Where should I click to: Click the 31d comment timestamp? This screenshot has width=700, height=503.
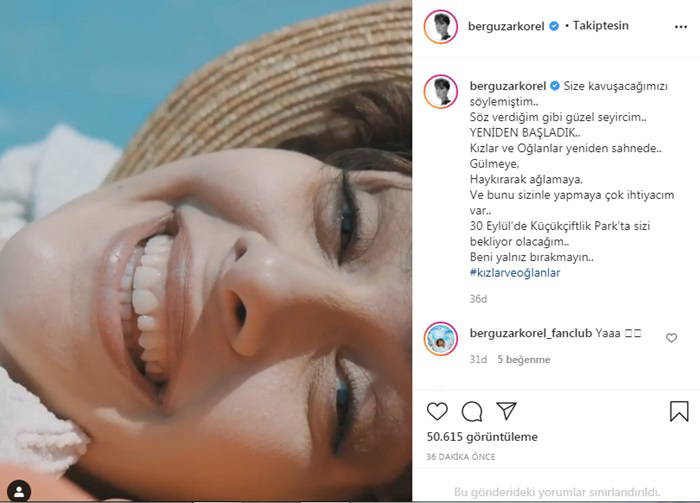coord(476,359)
